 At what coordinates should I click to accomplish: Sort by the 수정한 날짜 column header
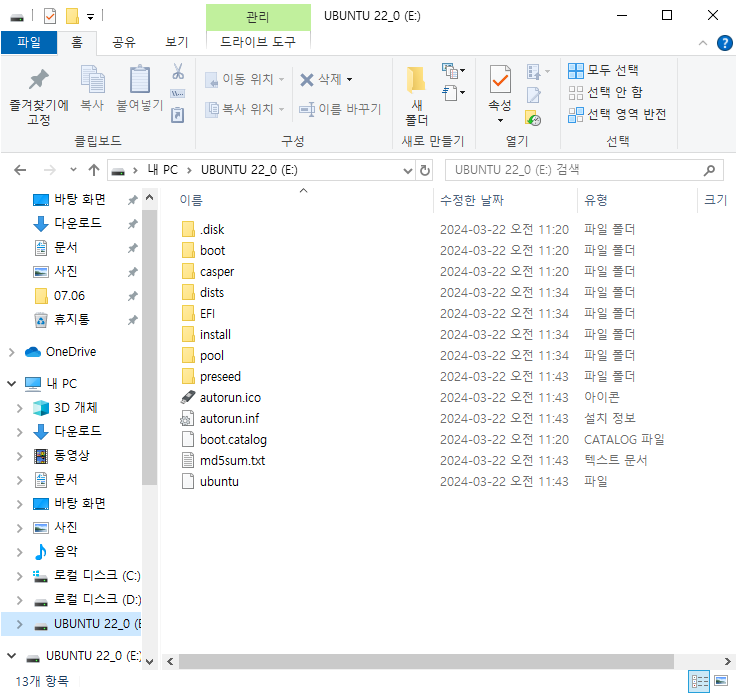472,201
